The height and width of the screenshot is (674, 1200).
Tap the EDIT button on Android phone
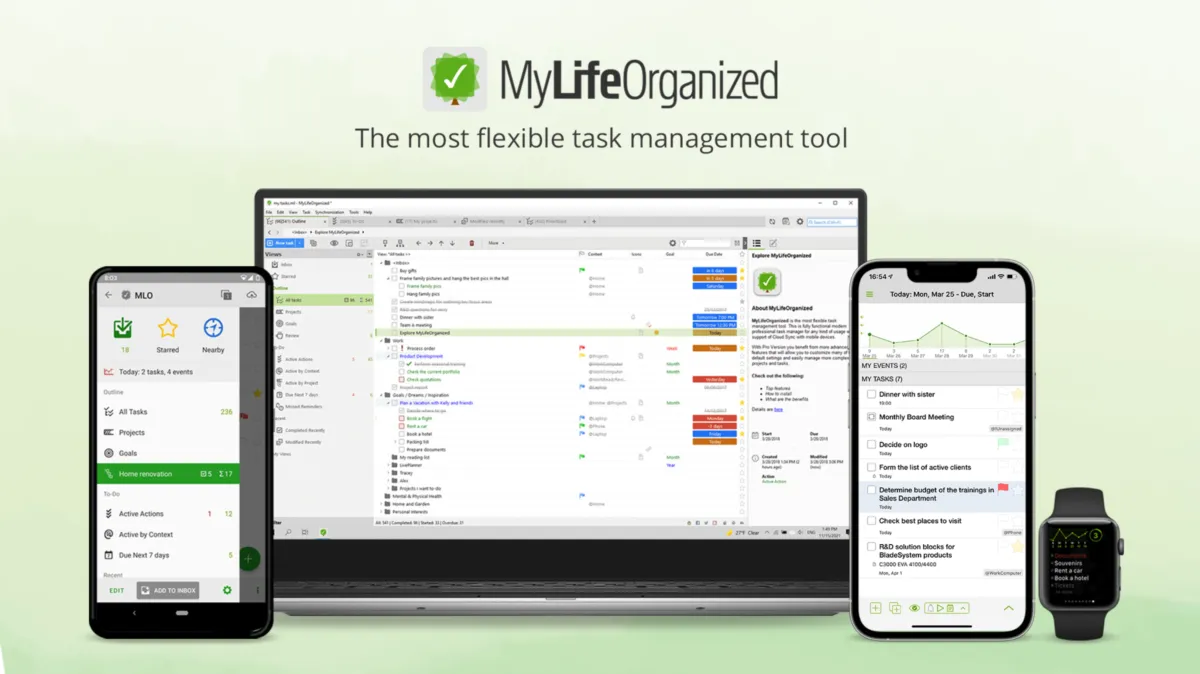tap(117, 591)
